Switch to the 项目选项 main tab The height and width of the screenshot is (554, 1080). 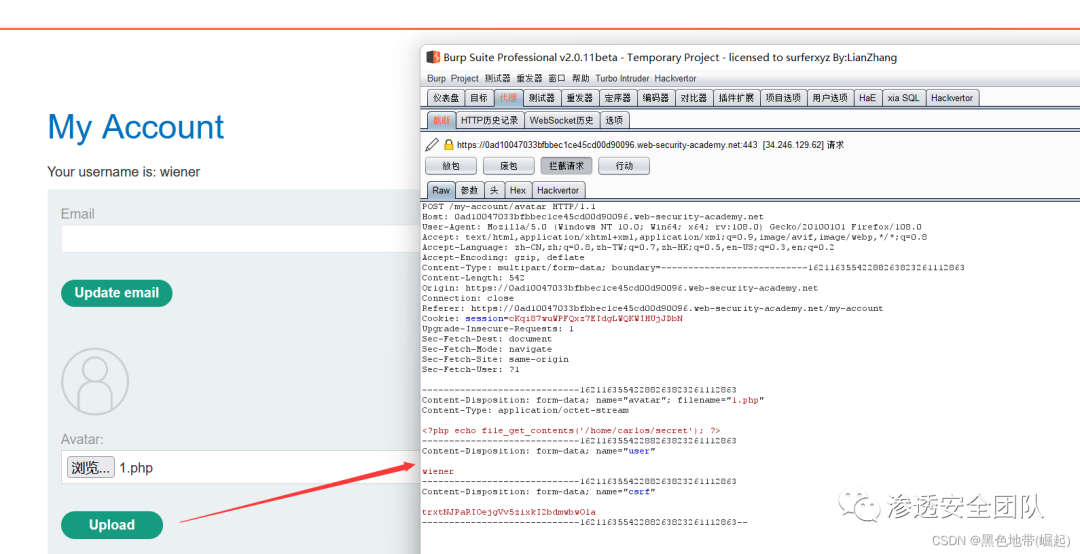783,98
